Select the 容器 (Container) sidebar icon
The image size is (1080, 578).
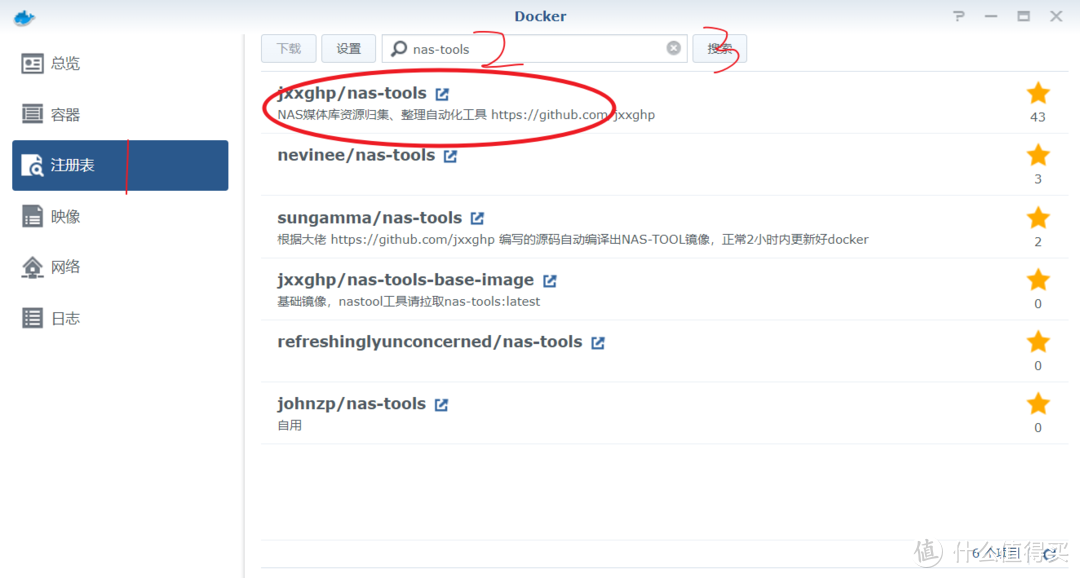pos(50,113)
